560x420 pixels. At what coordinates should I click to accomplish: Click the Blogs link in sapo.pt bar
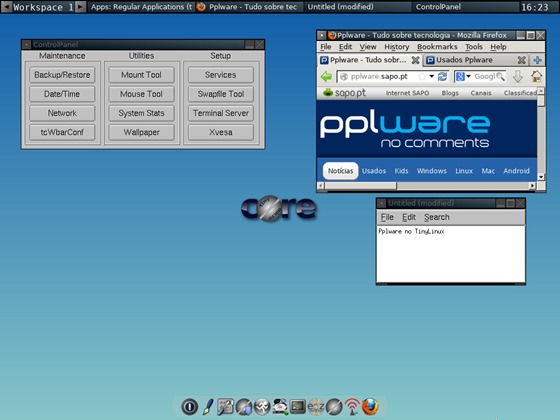(450, 93)
